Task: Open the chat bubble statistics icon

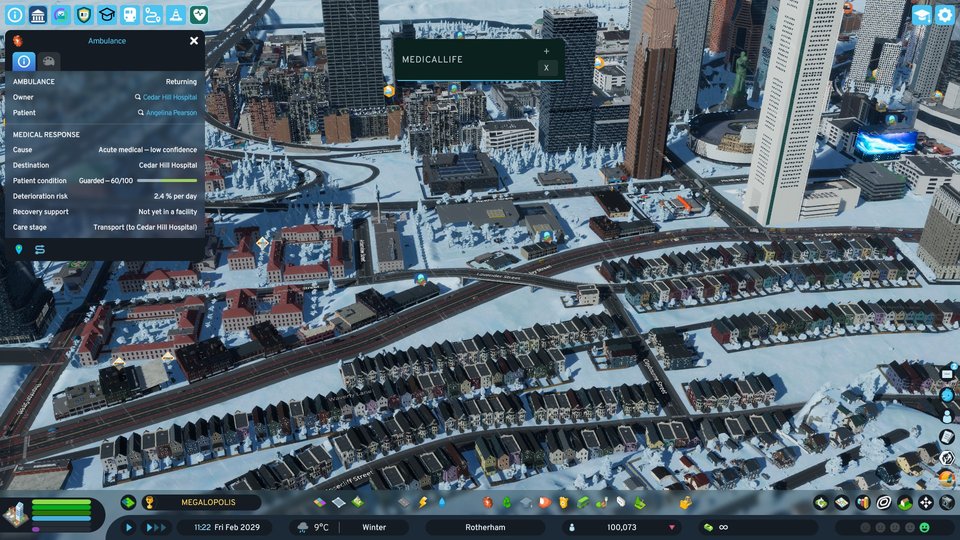Action: click(61, 14)
